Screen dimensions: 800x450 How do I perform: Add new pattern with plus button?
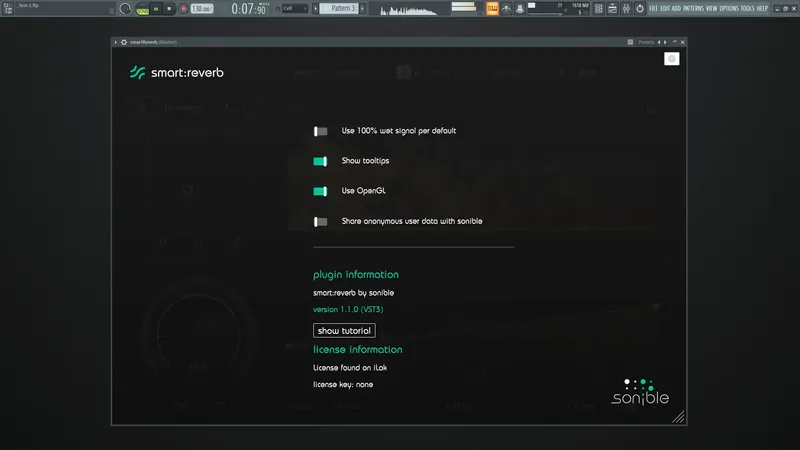pyautogui.click(x=362, y=9)
